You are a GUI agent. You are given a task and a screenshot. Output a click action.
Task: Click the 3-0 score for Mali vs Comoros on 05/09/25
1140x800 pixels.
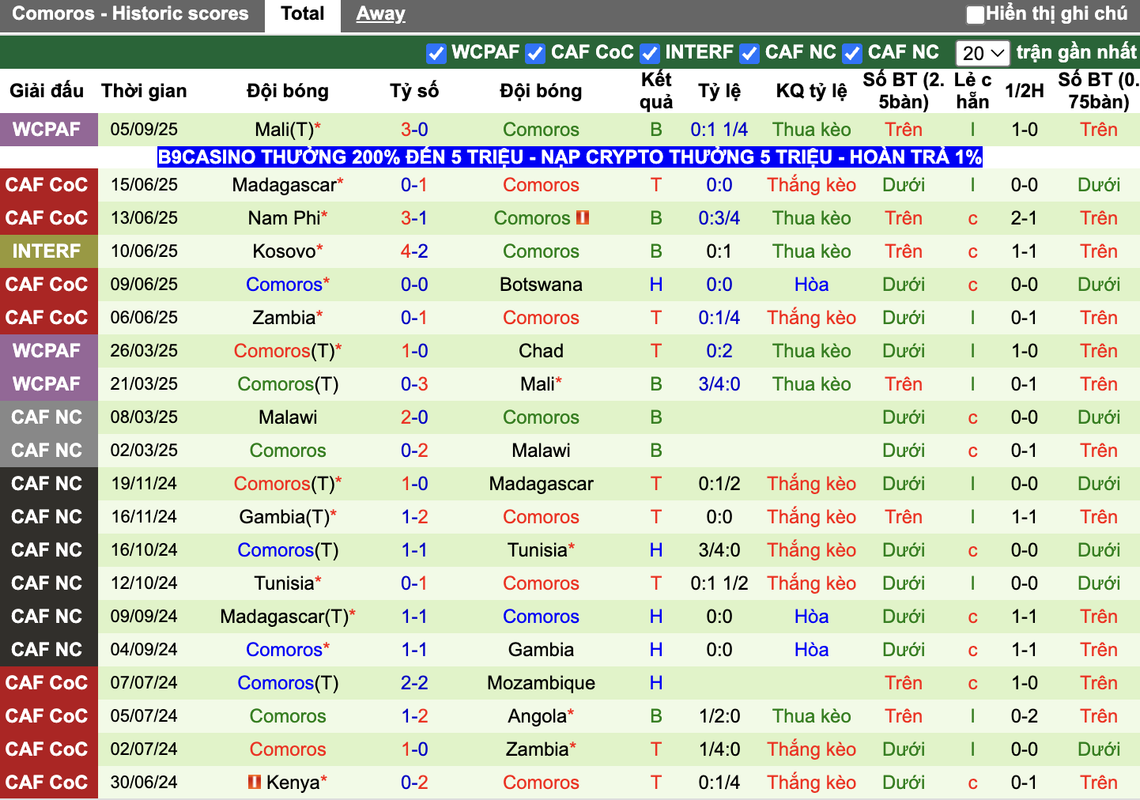click(414, 129)
